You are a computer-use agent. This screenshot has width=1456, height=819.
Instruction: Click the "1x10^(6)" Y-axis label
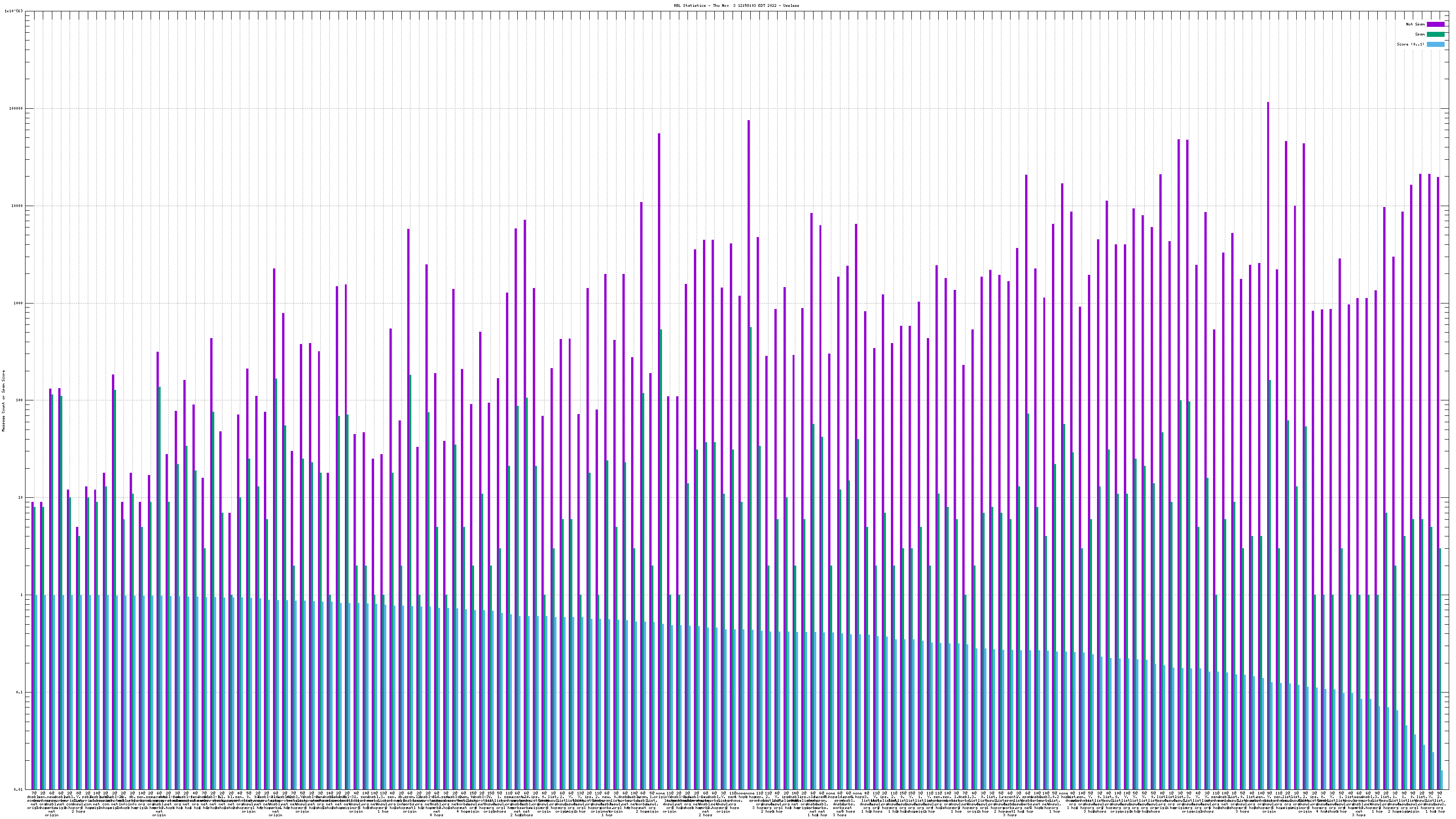[x=14, y=11]
